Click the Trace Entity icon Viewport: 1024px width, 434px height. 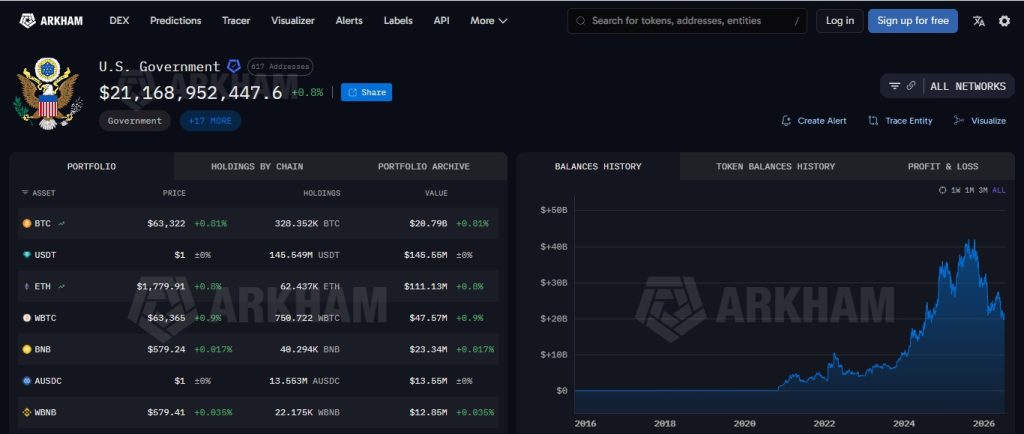coord(873,121)
